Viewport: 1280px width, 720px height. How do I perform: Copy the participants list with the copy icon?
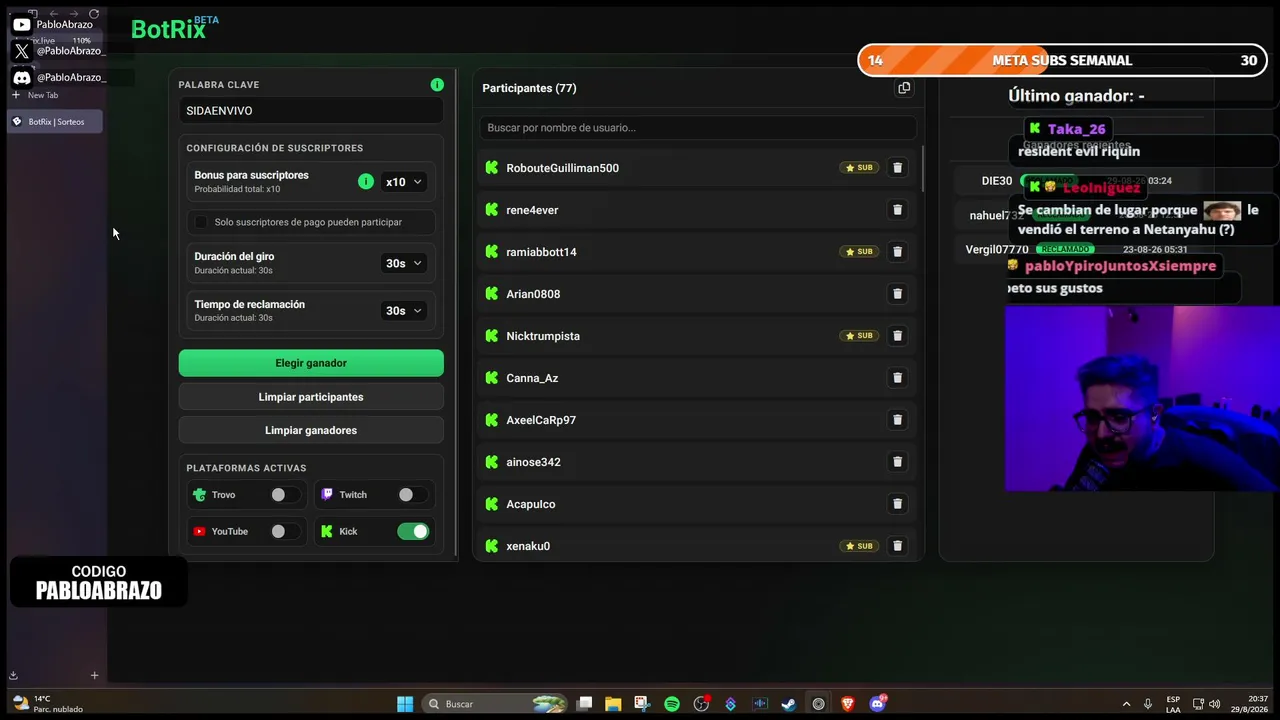tap(904, 88)
